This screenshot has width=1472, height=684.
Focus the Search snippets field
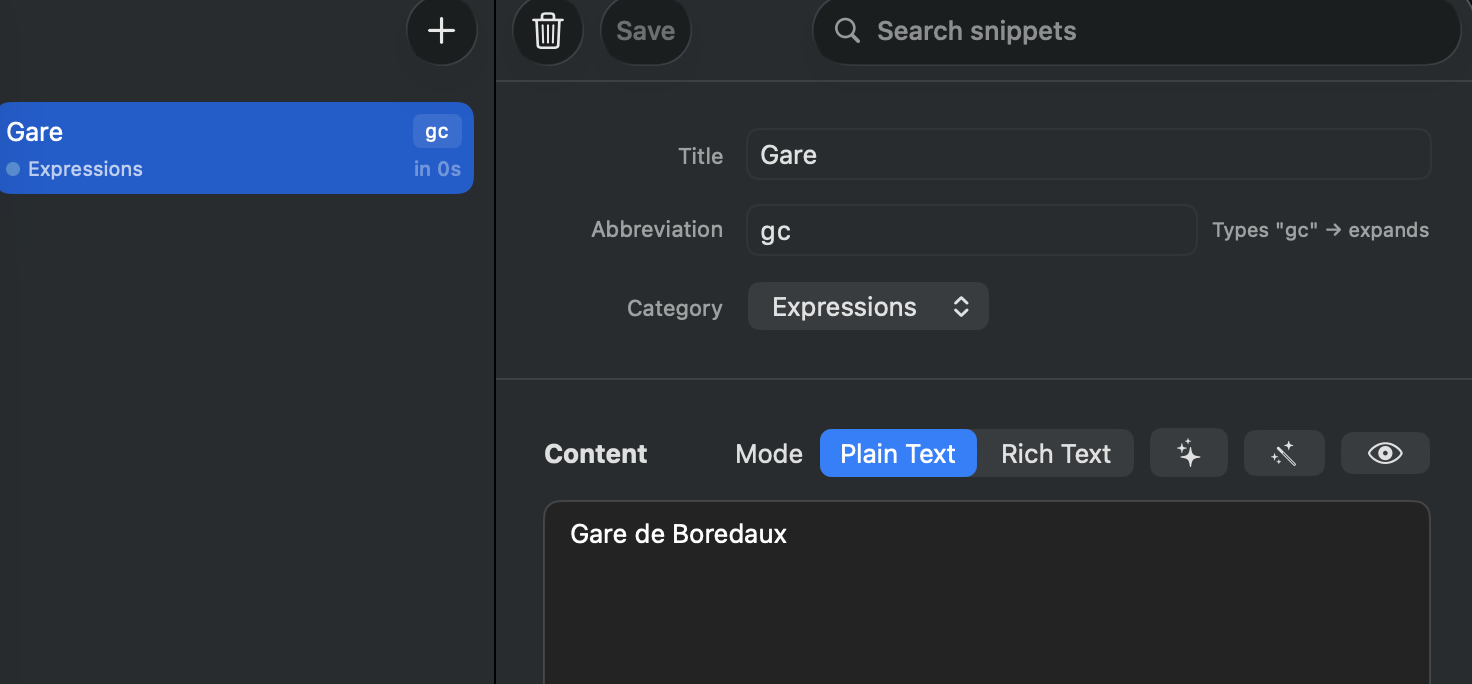point(1137,31)
